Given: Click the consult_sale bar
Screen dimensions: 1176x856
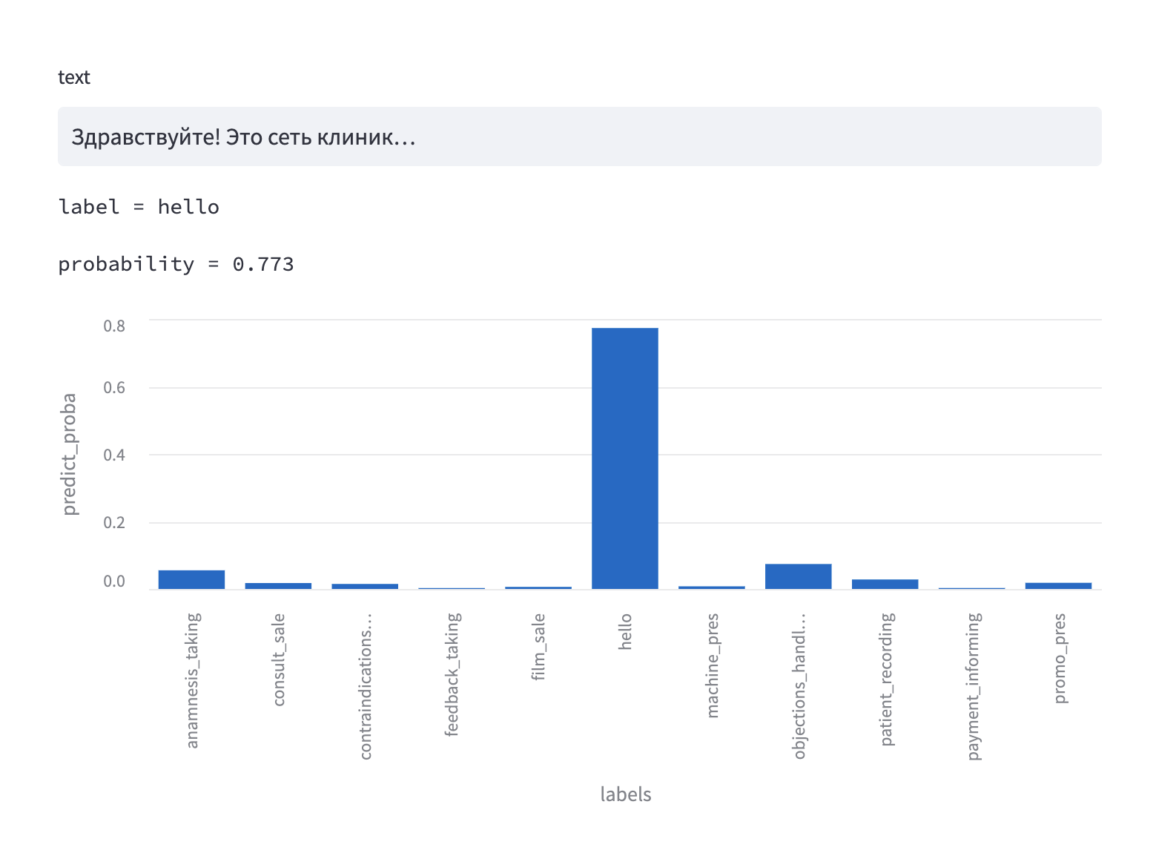Looking at the screenshot, I should point(278,585).
